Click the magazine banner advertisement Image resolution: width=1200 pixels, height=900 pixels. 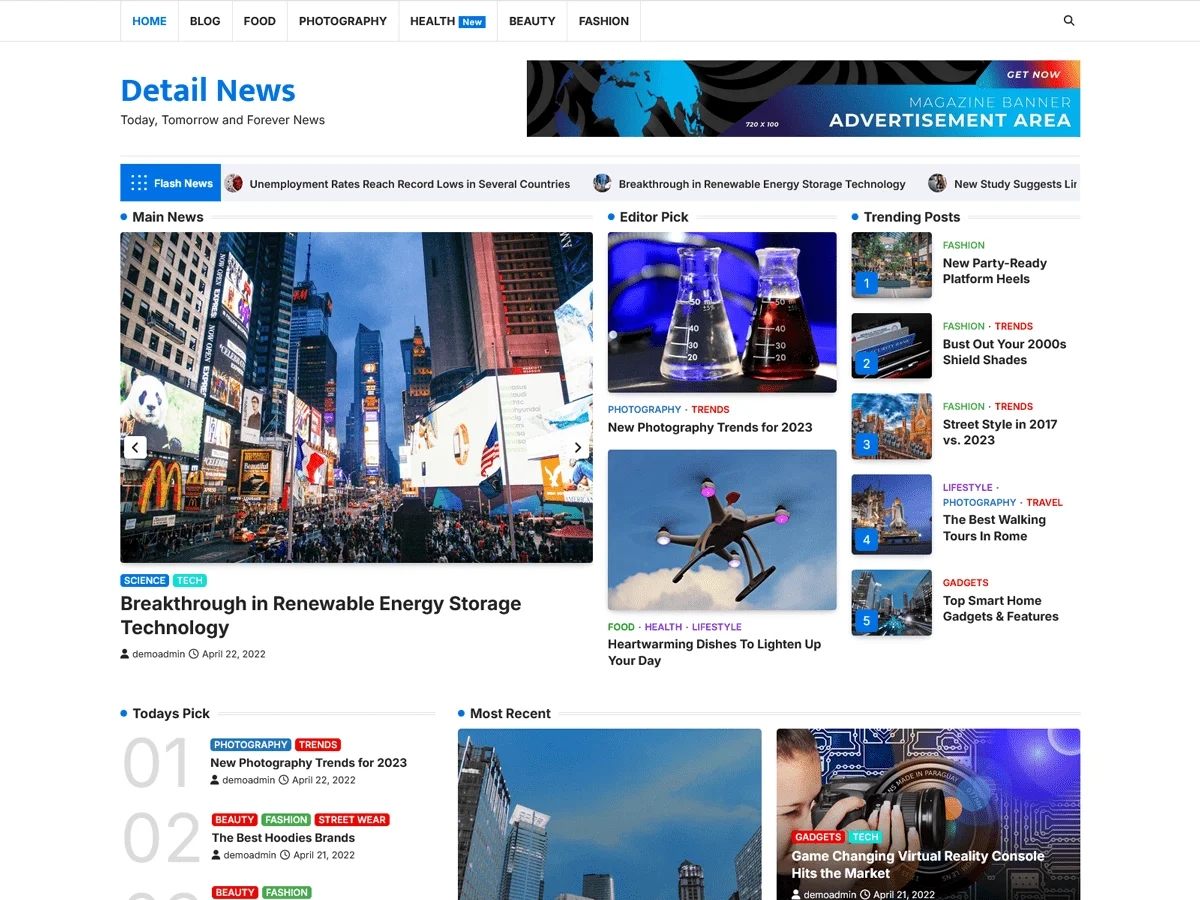click(803, 98)
